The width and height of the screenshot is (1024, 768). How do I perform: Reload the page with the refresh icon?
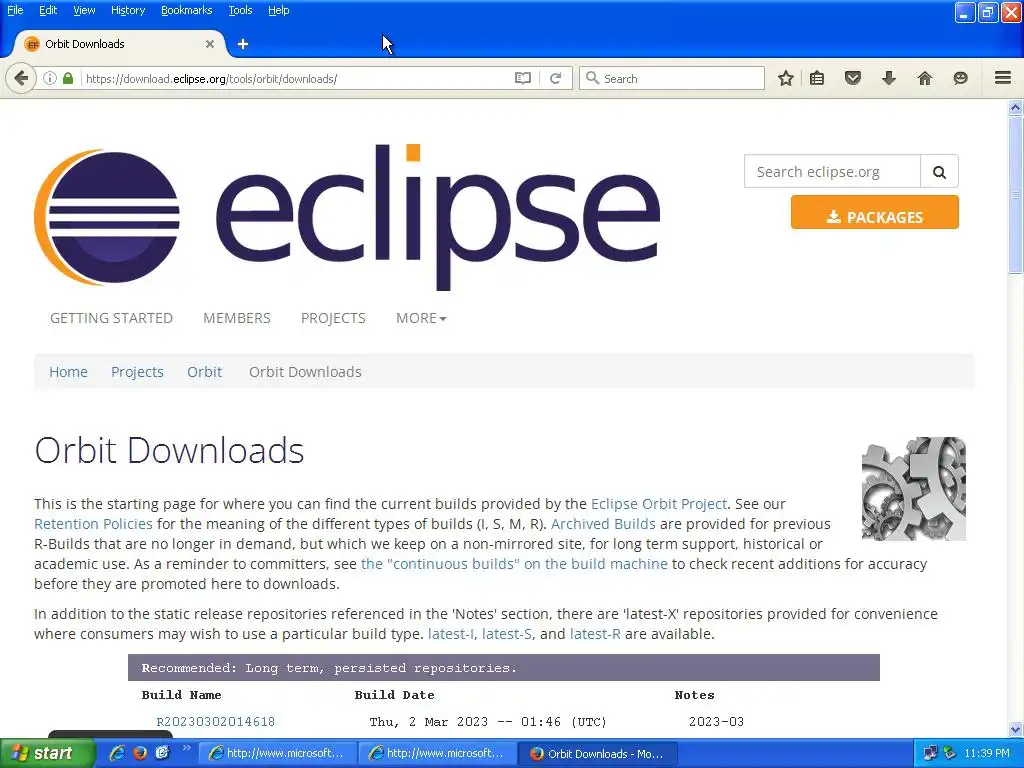coord(556,78)
